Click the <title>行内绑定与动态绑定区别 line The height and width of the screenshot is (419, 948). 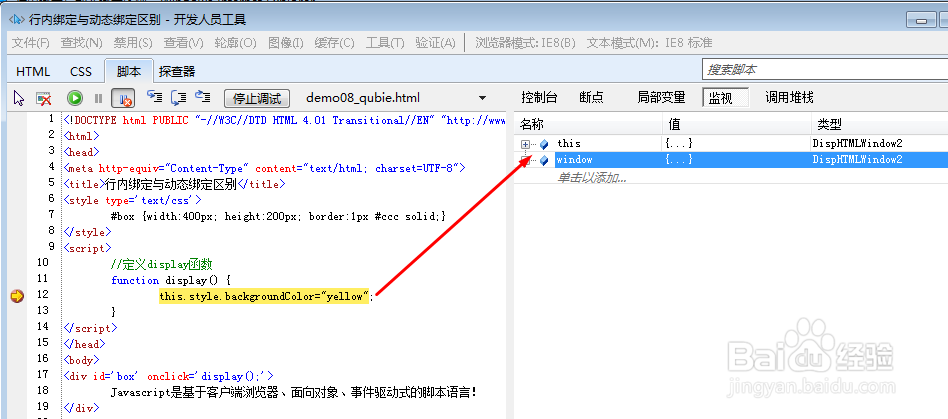click(174, 184)
